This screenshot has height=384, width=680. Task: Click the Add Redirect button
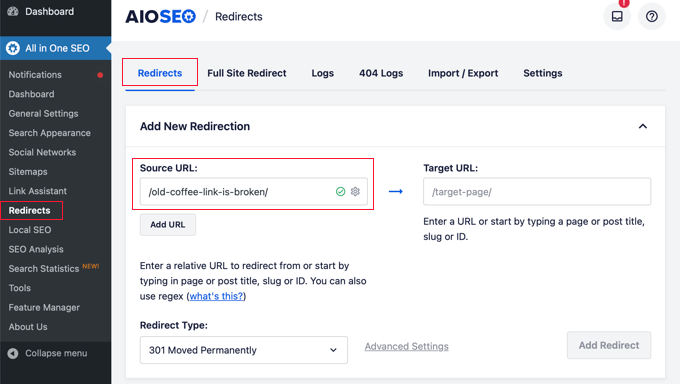coord(609,345)
